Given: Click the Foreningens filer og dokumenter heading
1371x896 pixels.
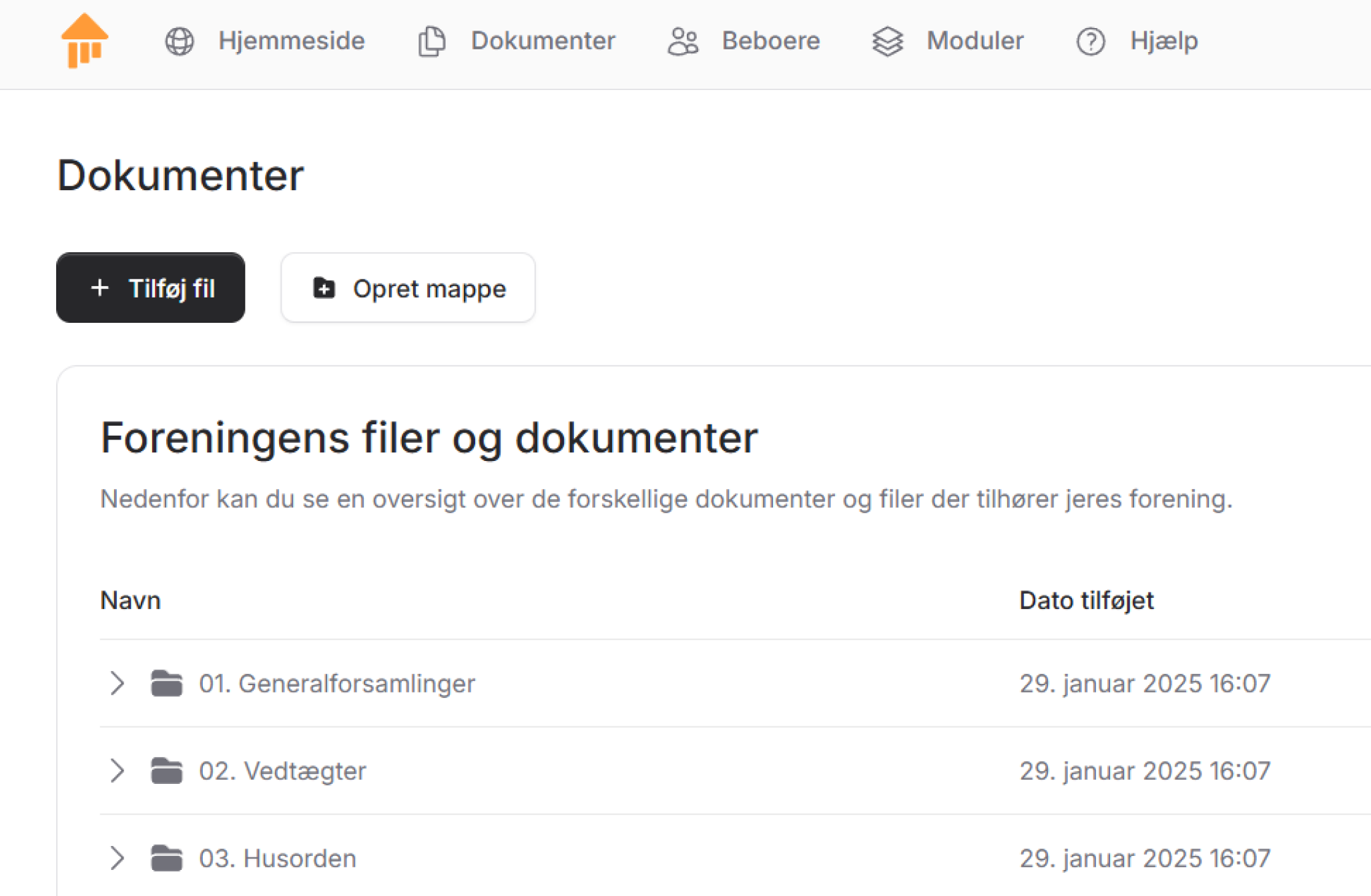Looking at the screenshot, I should click(429, 438).
